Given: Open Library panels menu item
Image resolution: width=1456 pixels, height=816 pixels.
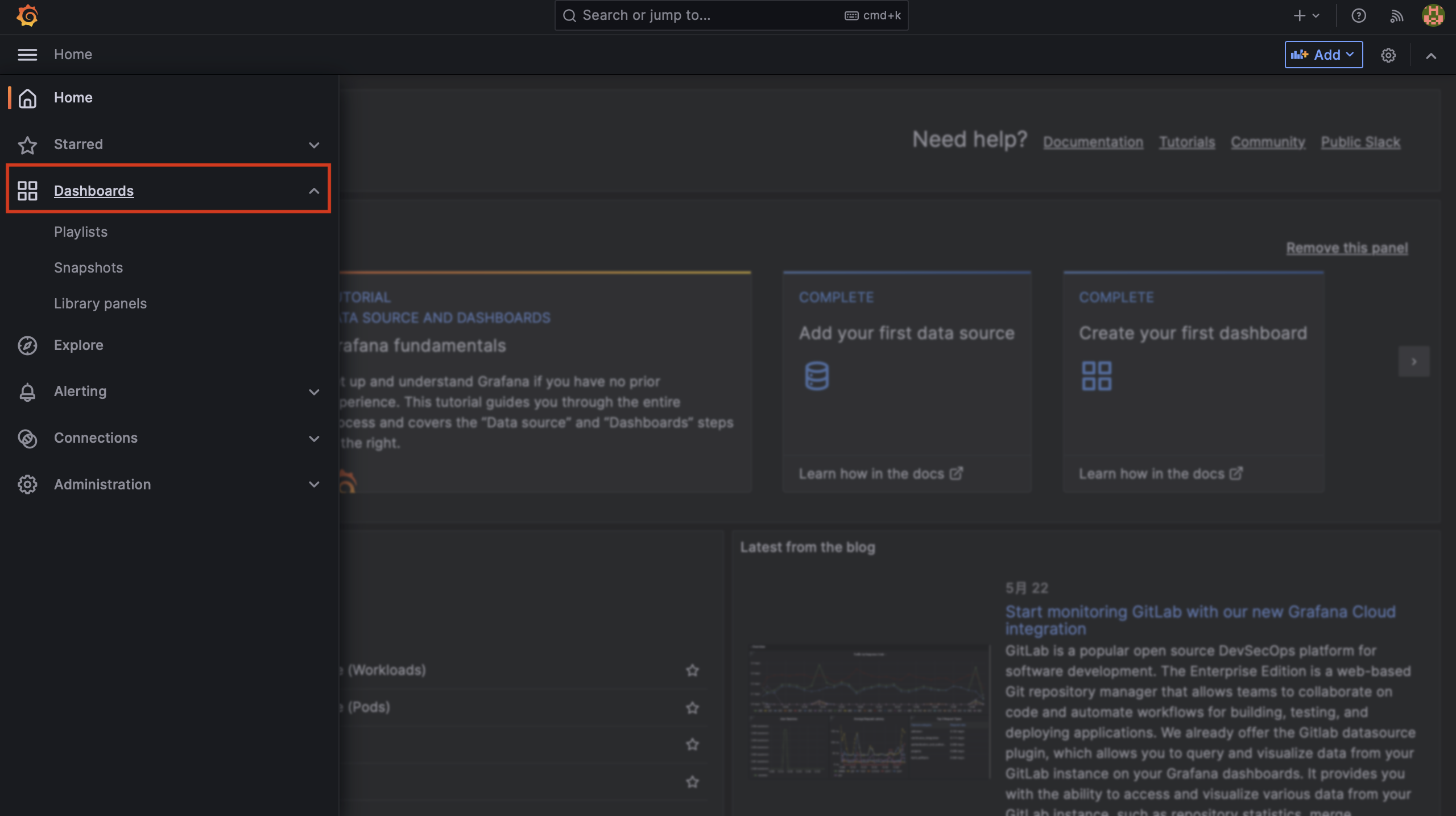Looking at the screenshot, I should coord(100,303).
